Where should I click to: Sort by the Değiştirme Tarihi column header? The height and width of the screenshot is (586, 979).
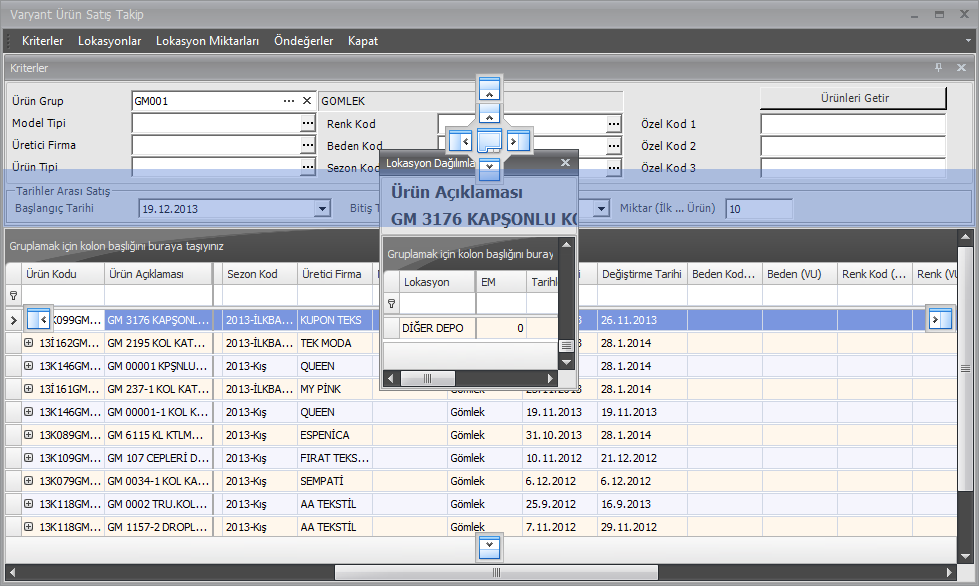641,274
